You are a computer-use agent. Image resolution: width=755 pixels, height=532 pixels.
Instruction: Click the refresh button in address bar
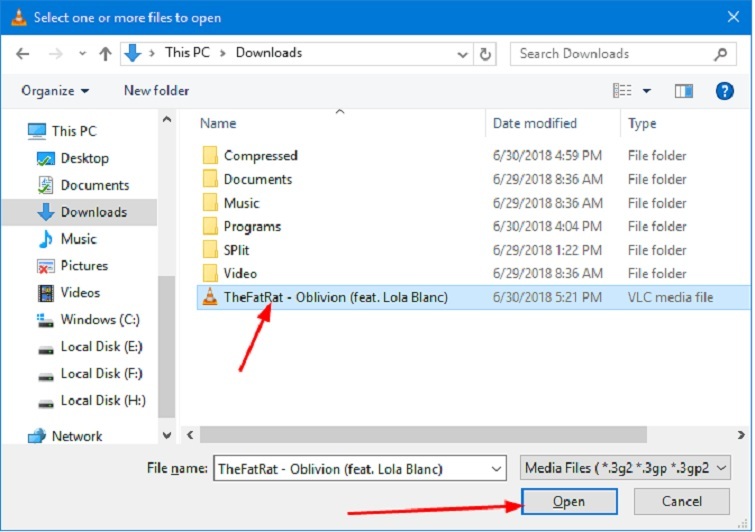(x=486, y=54)
